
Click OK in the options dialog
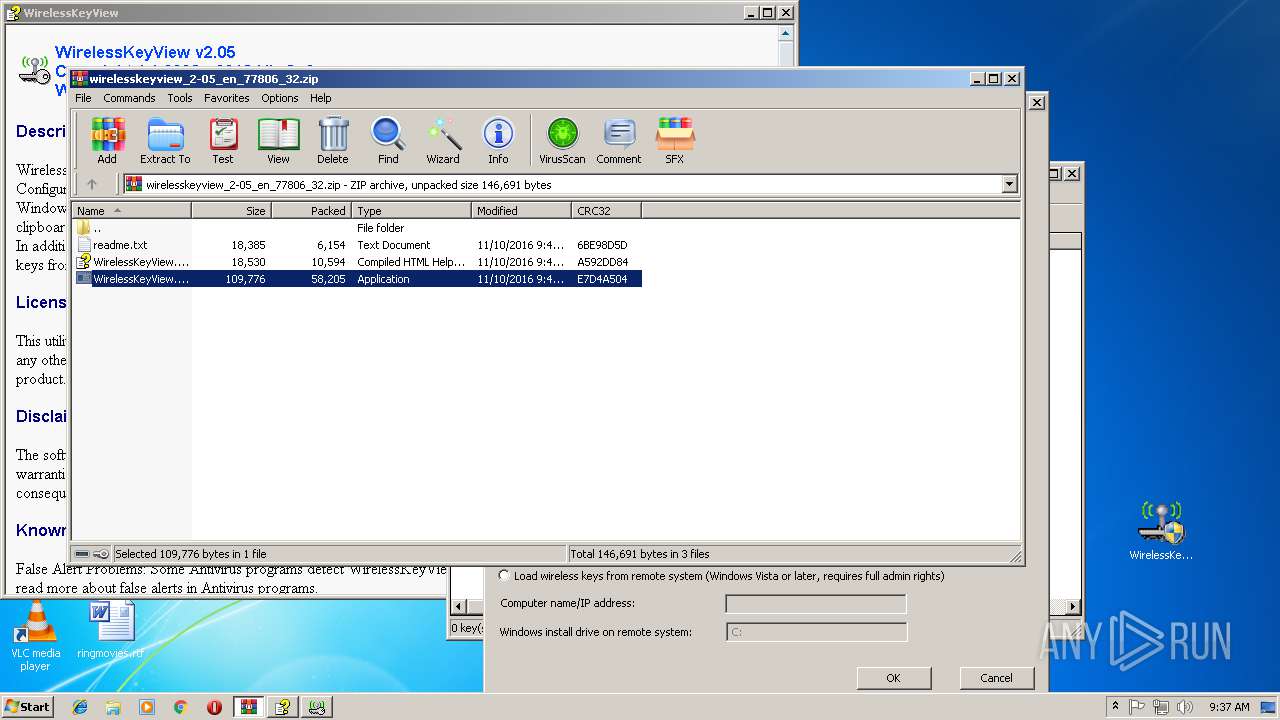point(893,678)
